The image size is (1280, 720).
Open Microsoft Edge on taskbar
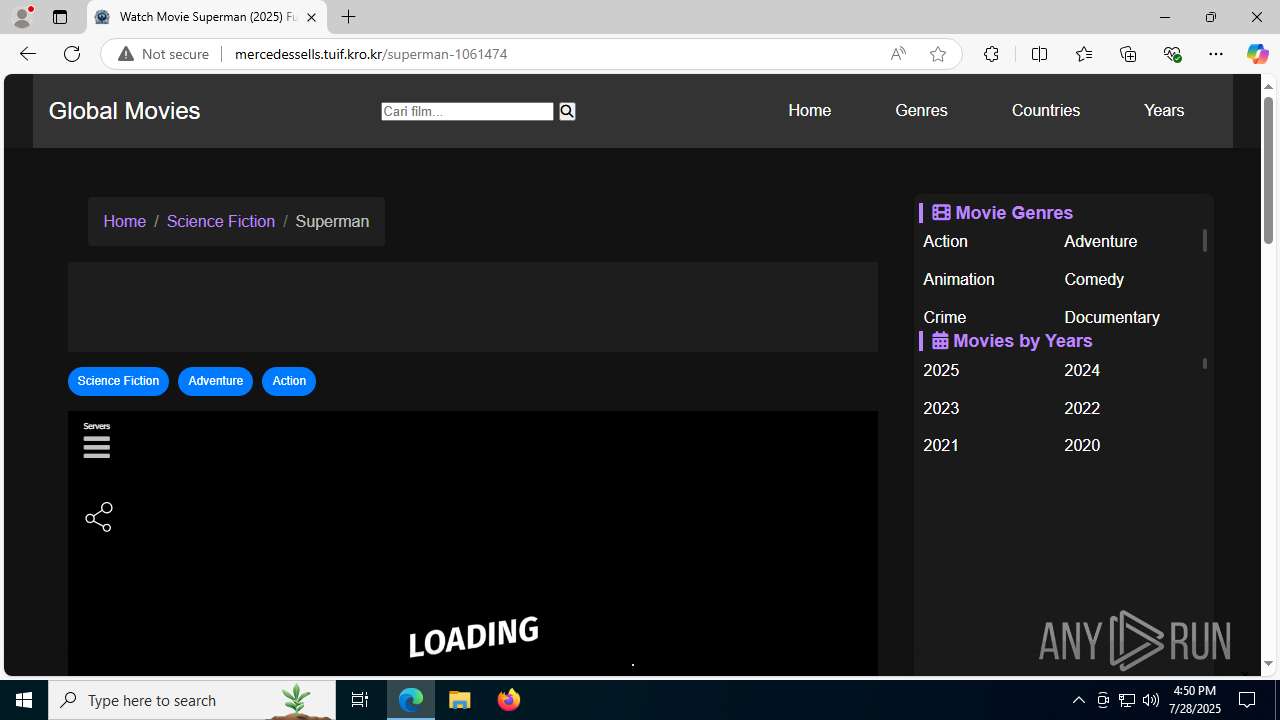click(x=411, y=700)
